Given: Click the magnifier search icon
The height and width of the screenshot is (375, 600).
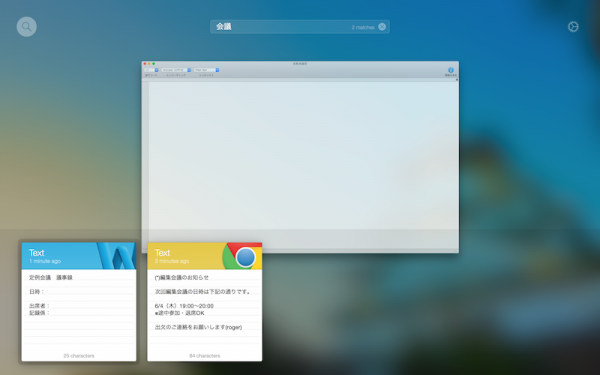Looking at the screenshot, I should 26,27.
